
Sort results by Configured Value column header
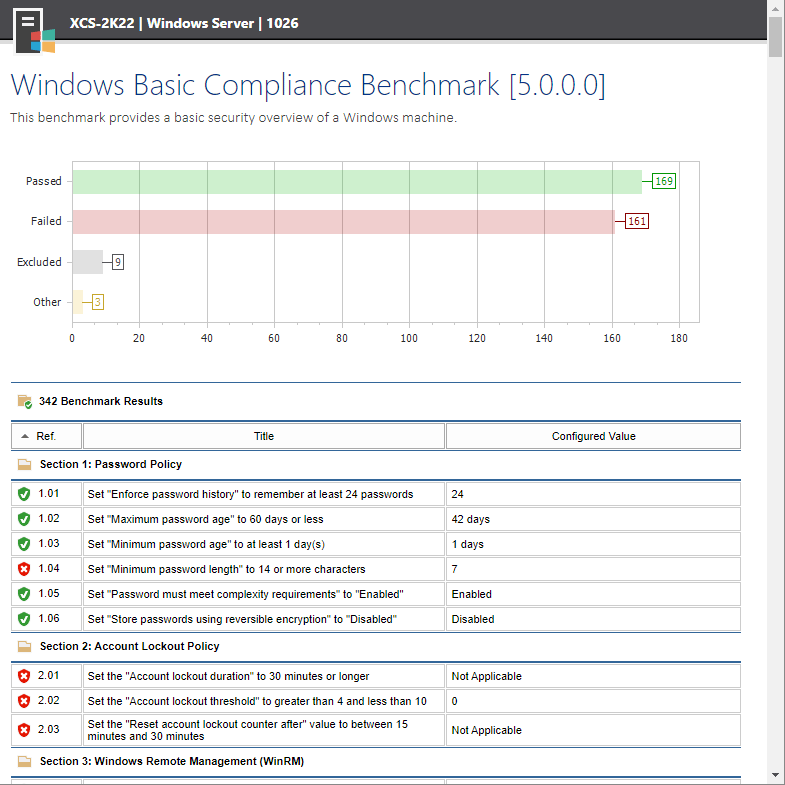[x=593, y=436]
